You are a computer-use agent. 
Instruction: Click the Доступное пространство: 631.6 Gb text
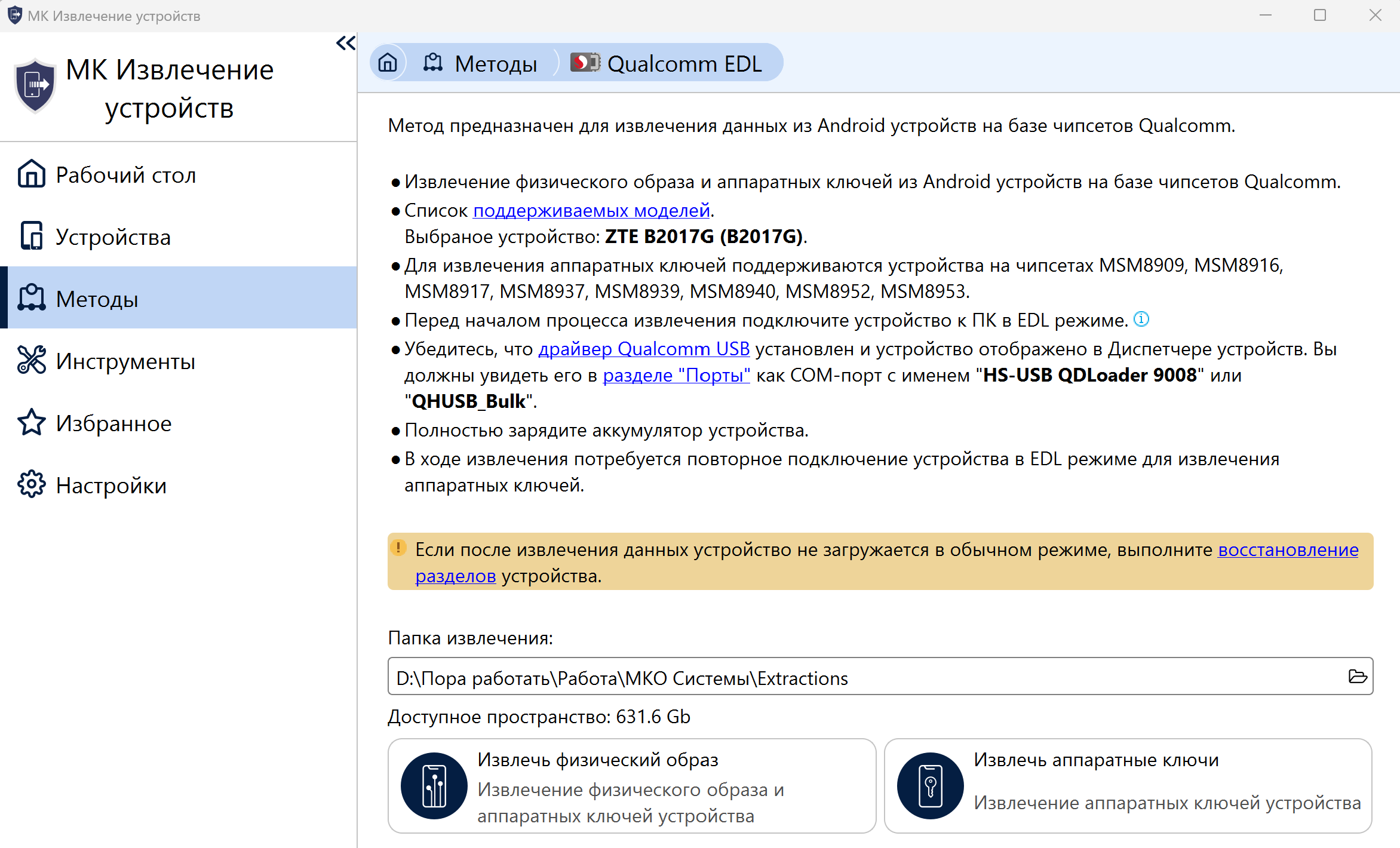coord(539,717)
